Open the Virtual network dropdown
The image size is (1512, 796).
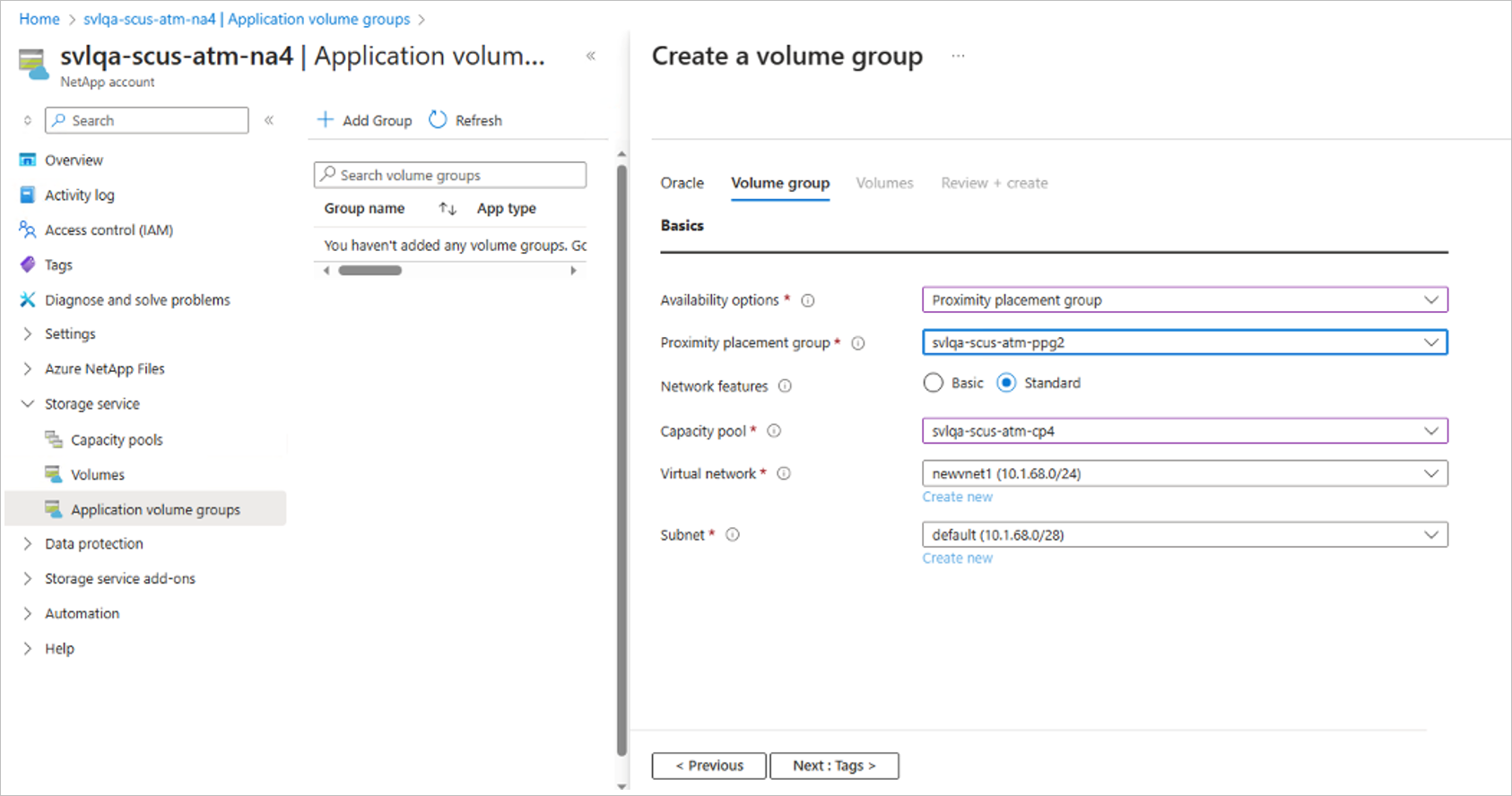[1185, 473]
